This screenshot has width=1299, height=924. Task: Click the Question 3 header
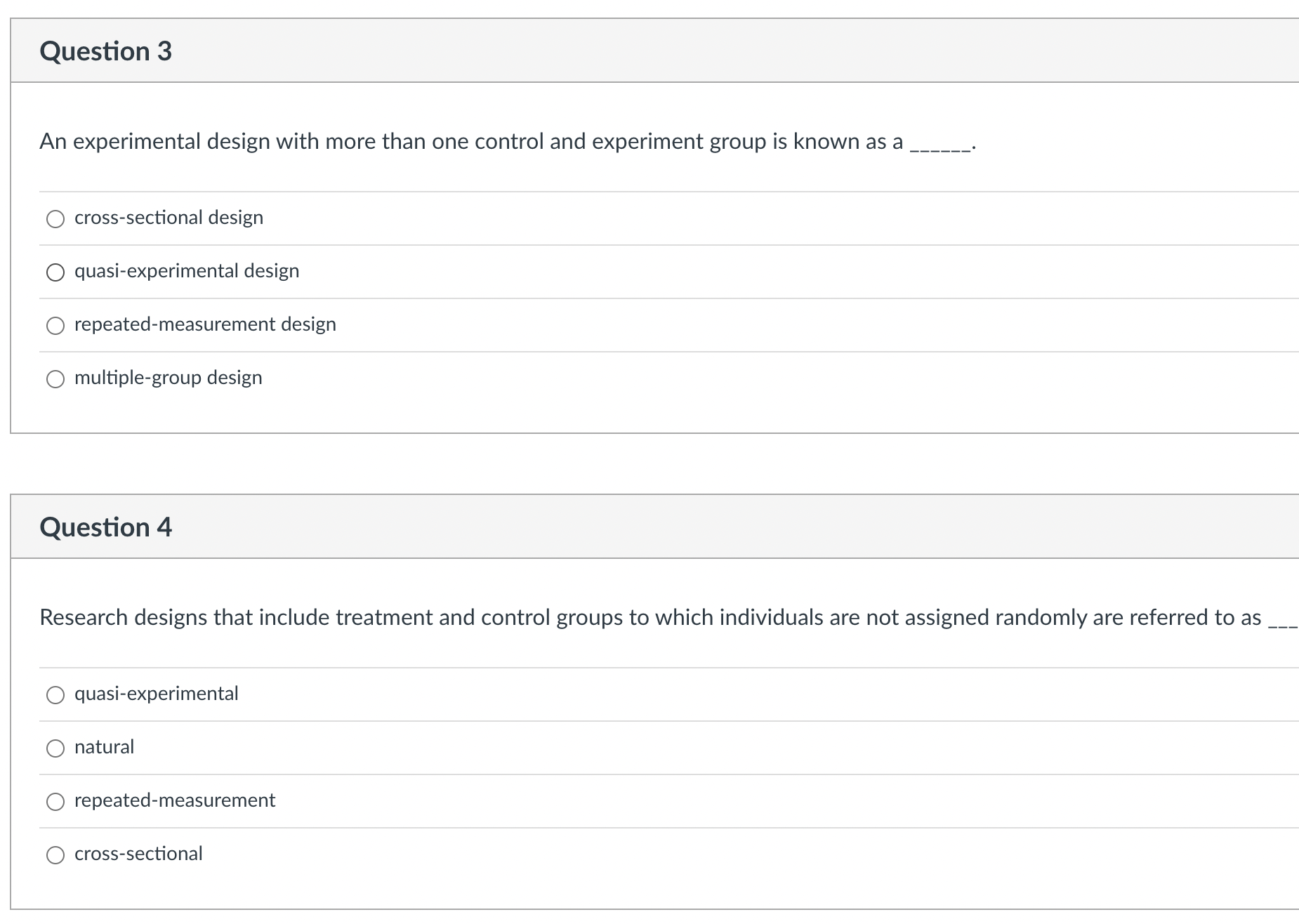pyautogui.click(x=106, y=50)
